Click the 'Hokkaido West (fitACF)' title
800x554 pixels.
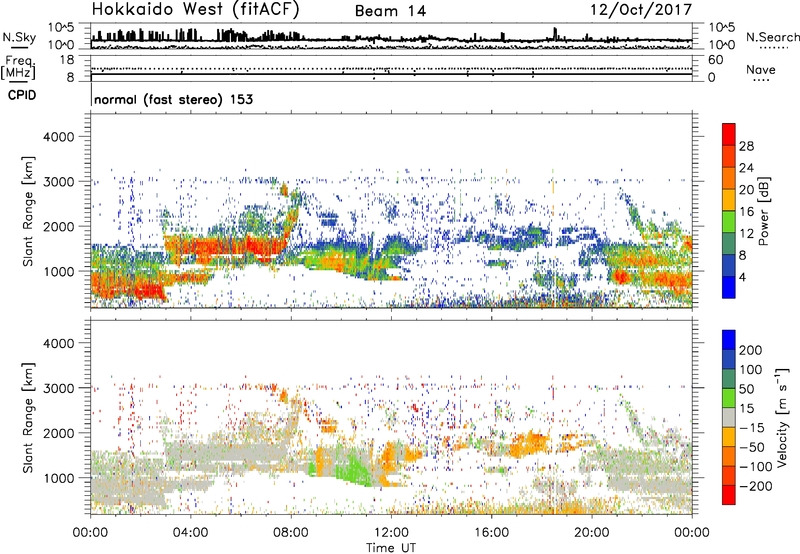pos(195,10)
